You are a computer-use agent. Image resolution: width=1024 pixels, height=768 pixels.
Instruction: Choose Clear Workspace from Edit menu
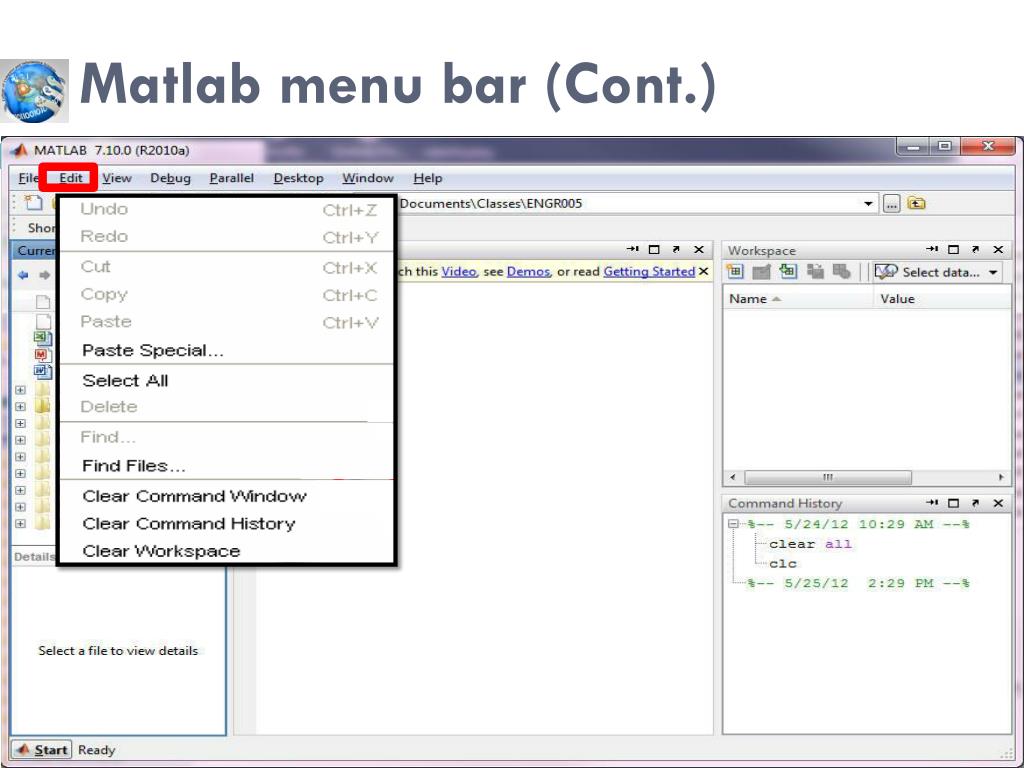pos(227,551)
